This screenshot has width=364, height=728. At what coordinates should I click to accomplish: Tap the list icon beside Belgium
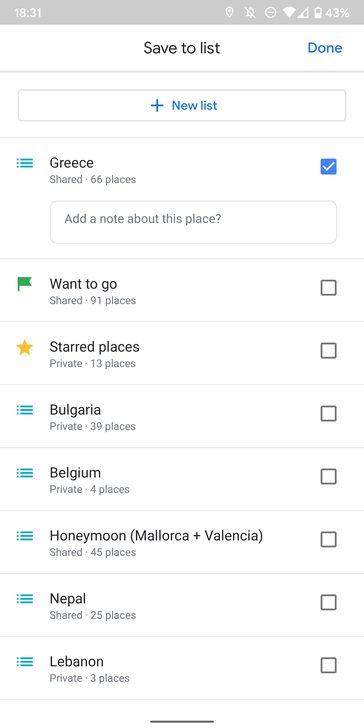tap(25, 473)
